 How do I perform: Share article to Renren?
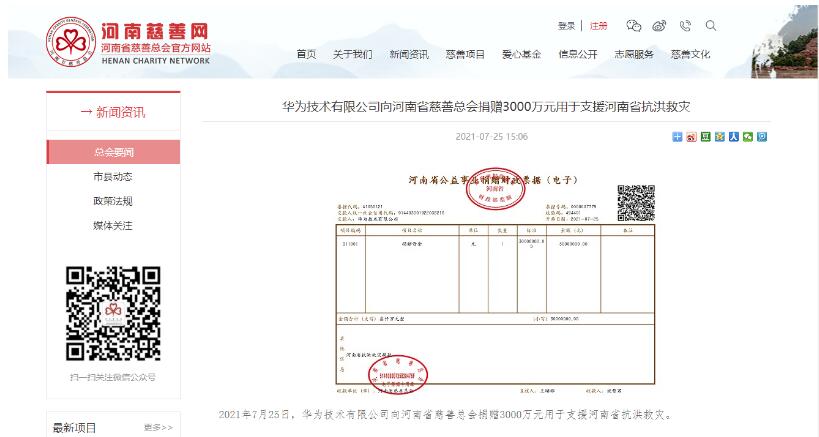point(733,137)
